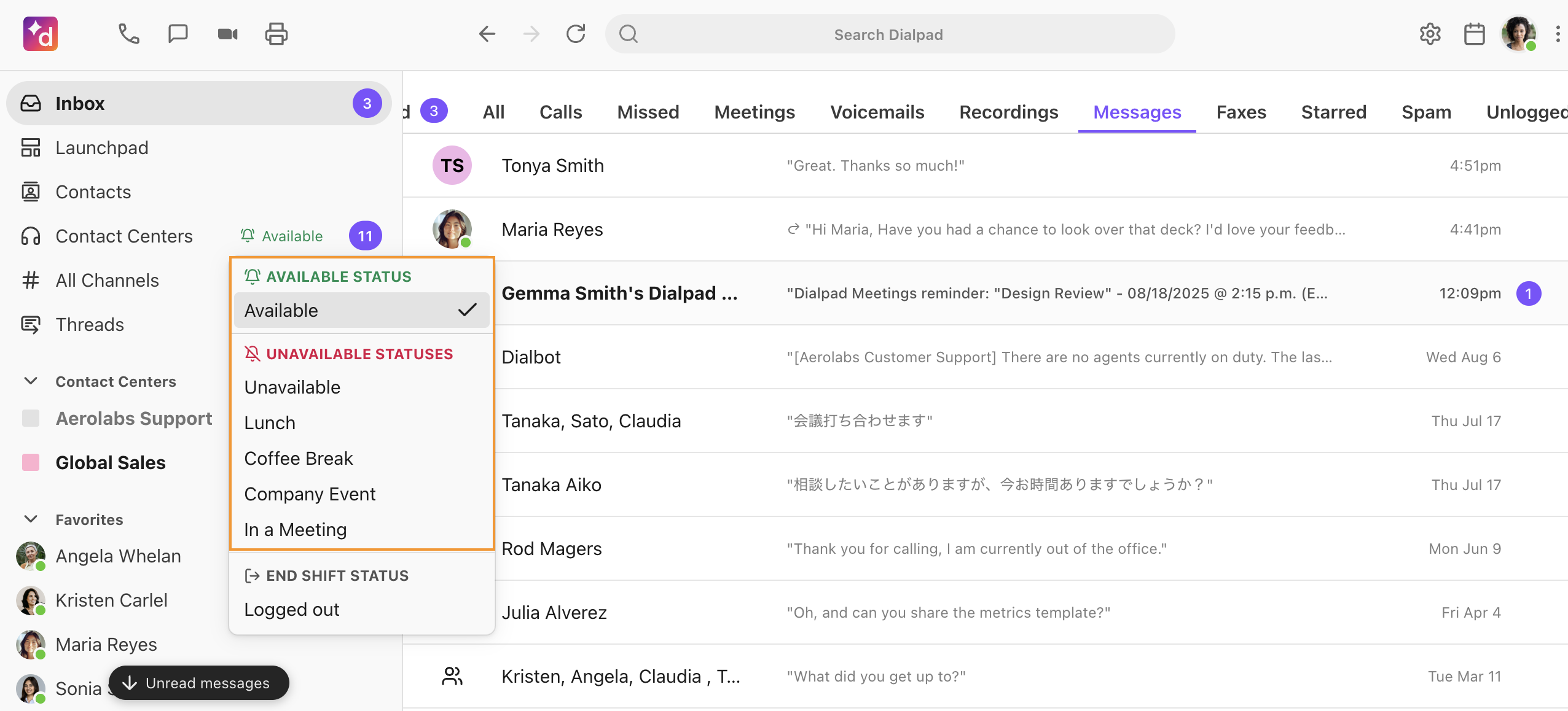Image resolution: width=1568 pixels, height=711 pixels.
Task: Open Global Sales contact center
Action: click(x=111, y=462)
